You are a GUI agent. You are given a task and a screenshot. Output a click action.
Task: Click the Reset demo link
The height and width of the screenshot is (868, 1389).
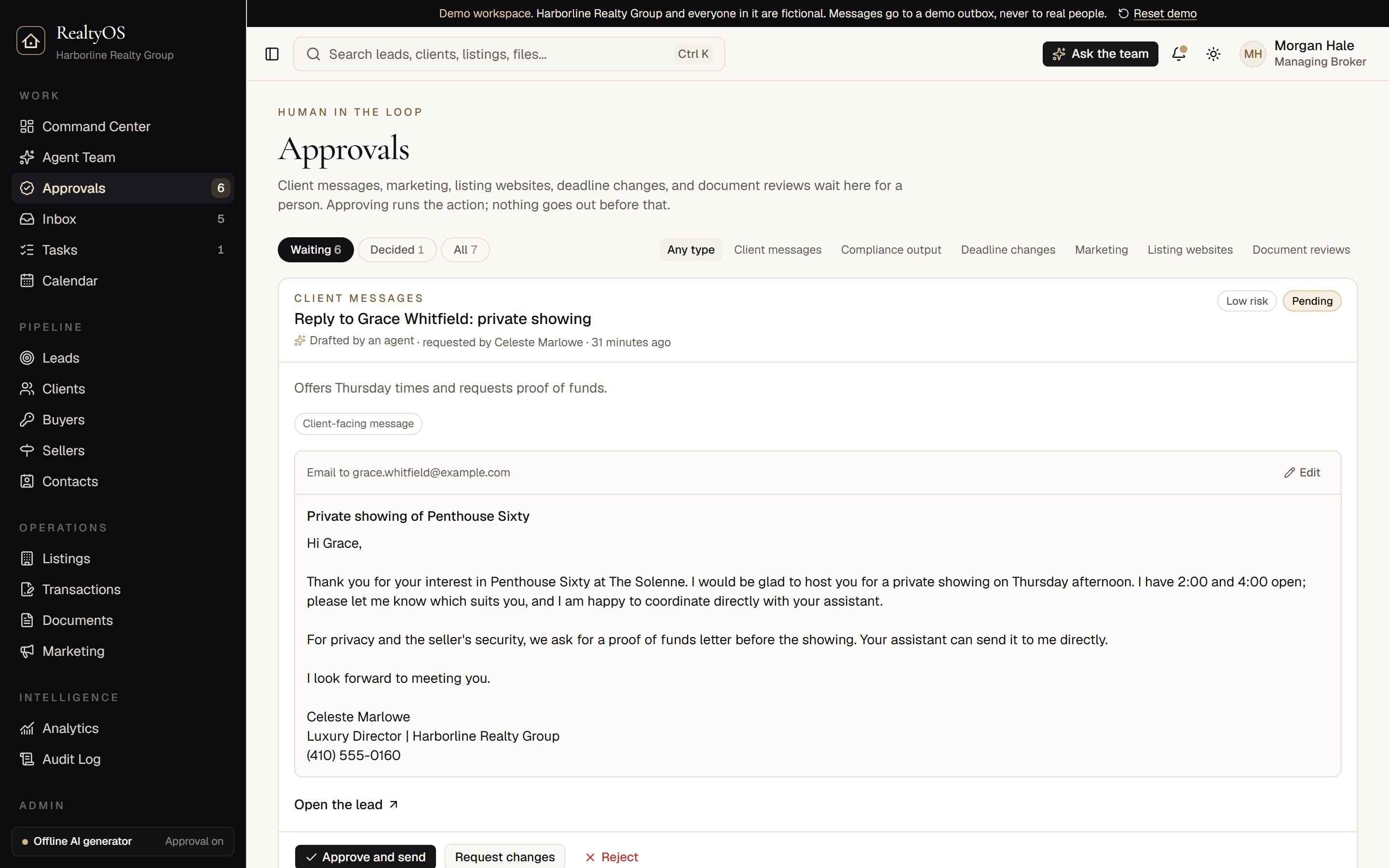click(1165, 13)
